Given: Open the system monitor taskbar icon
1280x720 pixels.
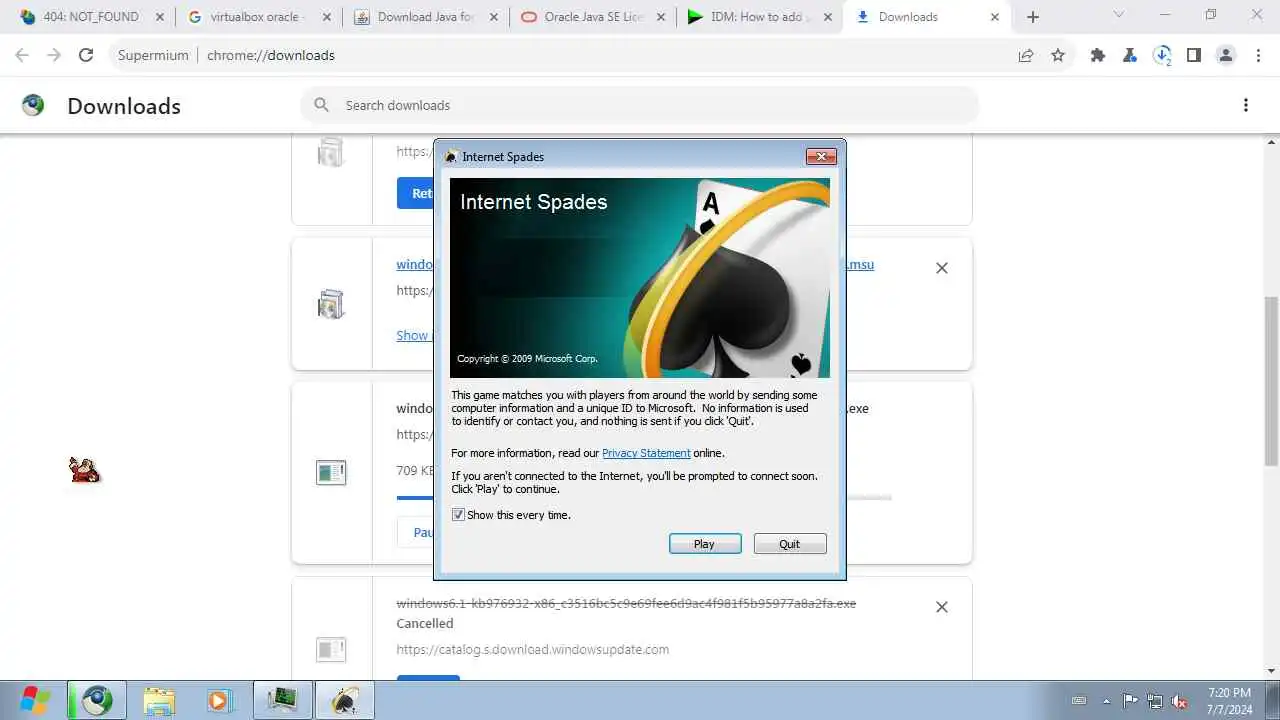Looking at the screenshot, I should tap(283, 700).
